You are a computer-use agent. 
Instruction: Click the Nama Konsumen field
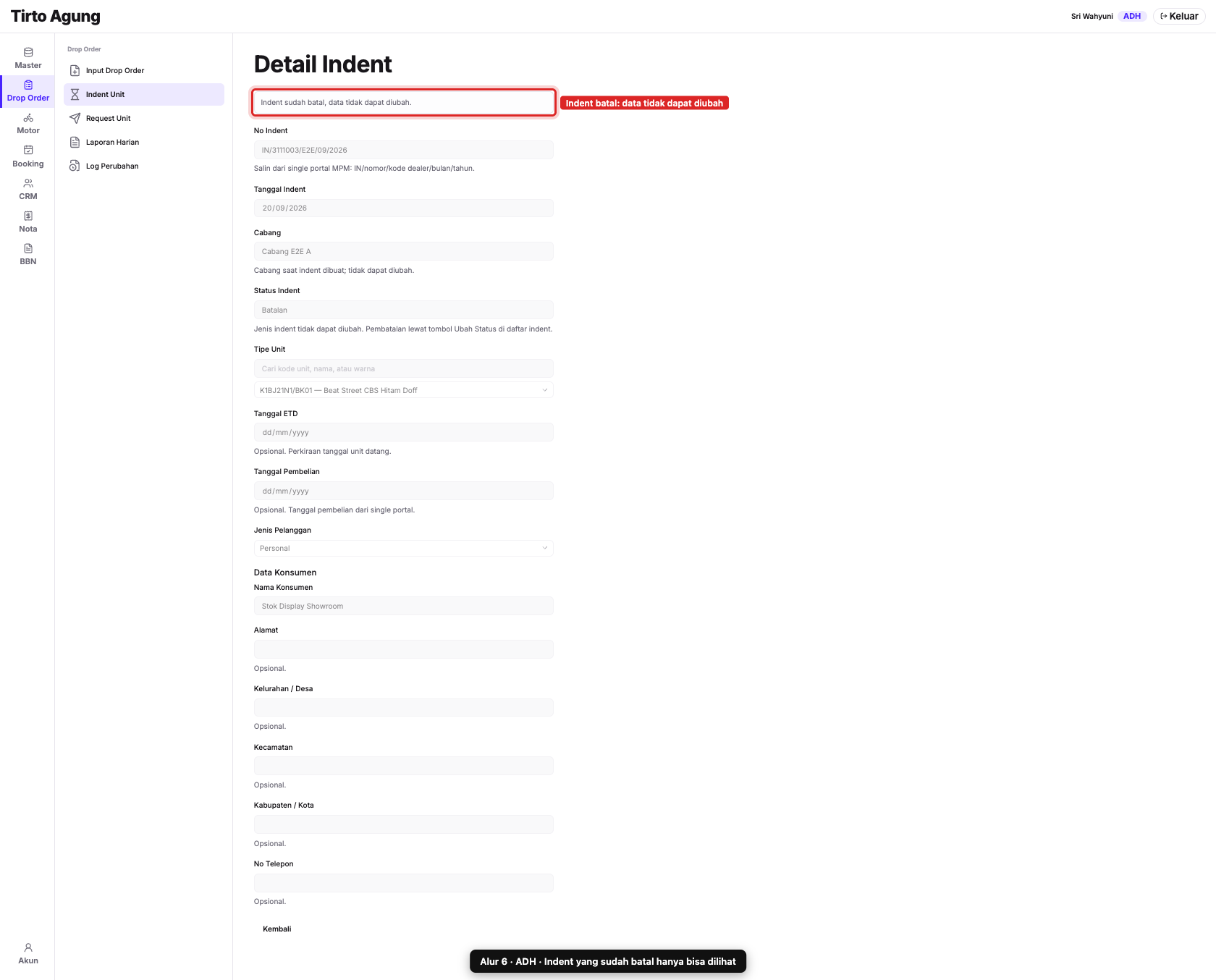(403, 606)
